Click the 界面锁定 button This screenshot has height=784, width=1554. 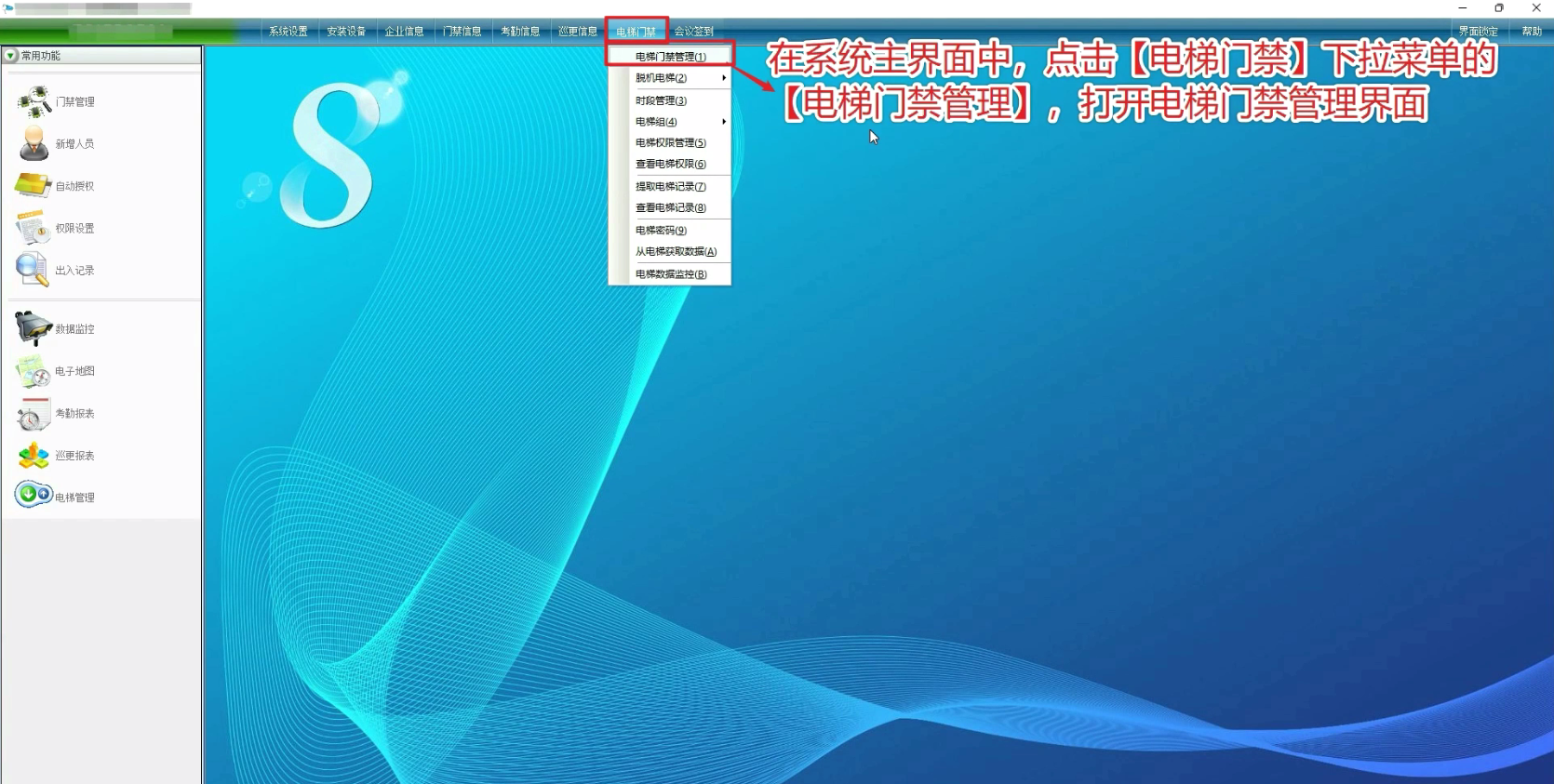point(1478,32)
